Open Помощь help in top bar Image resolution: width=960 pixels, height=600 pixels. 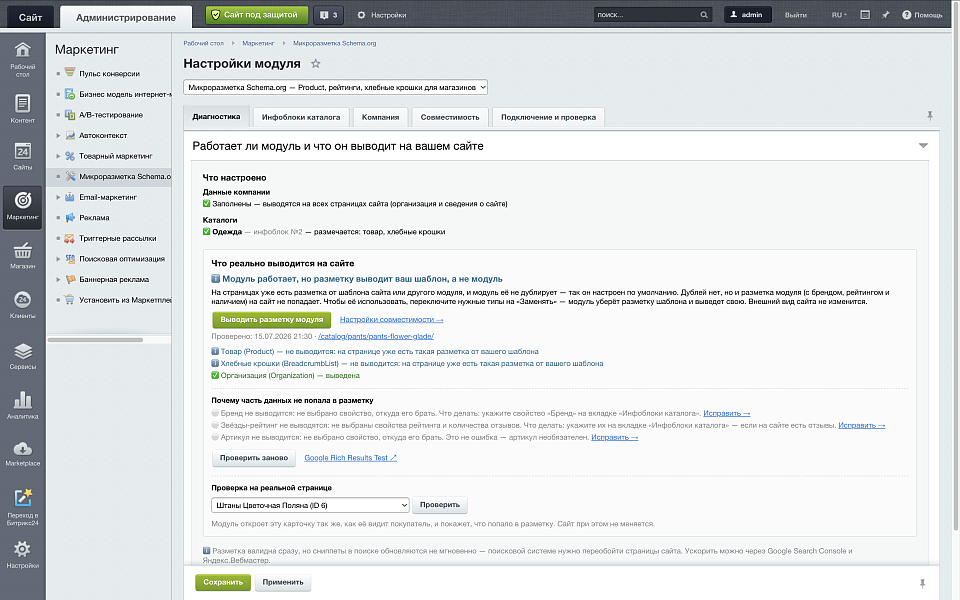(x=922, y=15)
